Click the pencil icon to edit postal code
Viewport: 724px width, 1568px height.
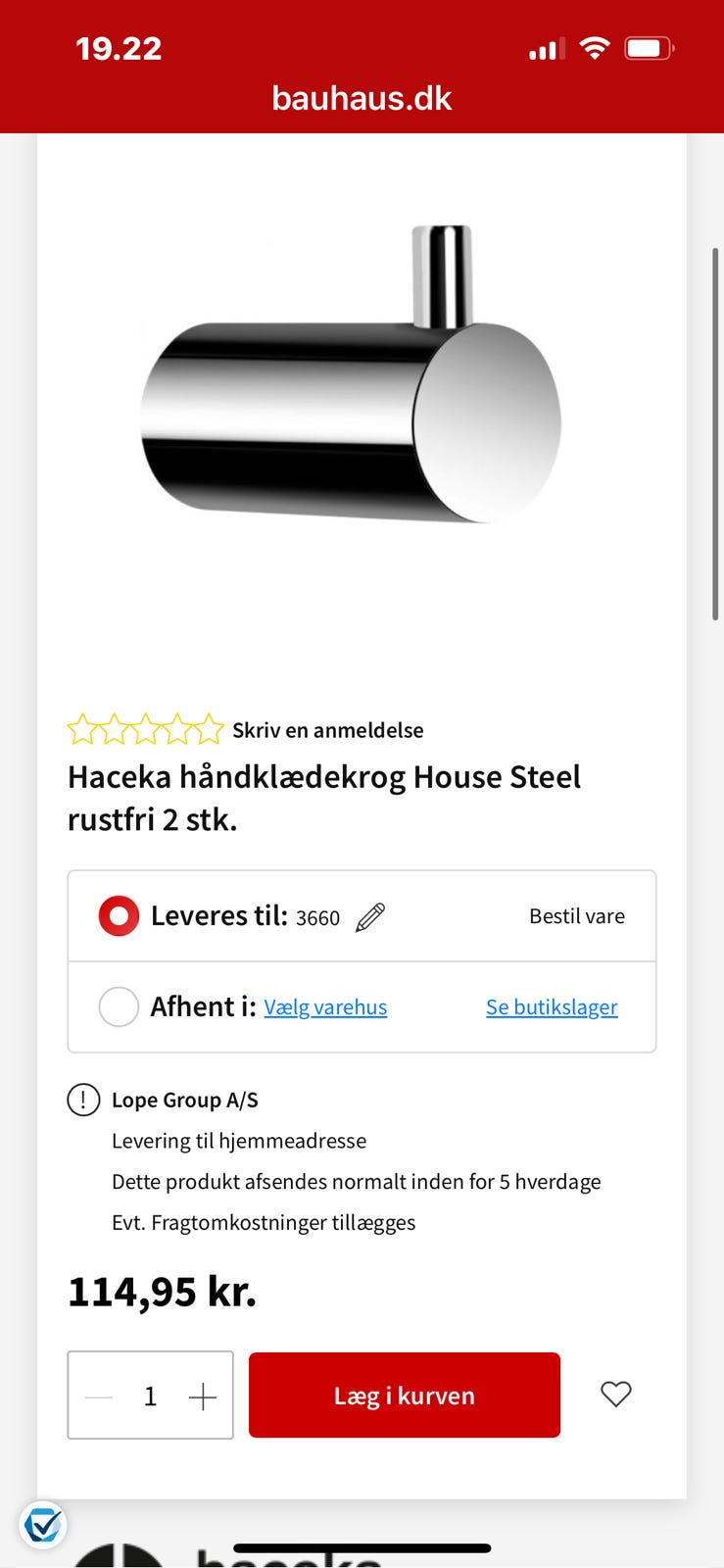coord(370,917)
